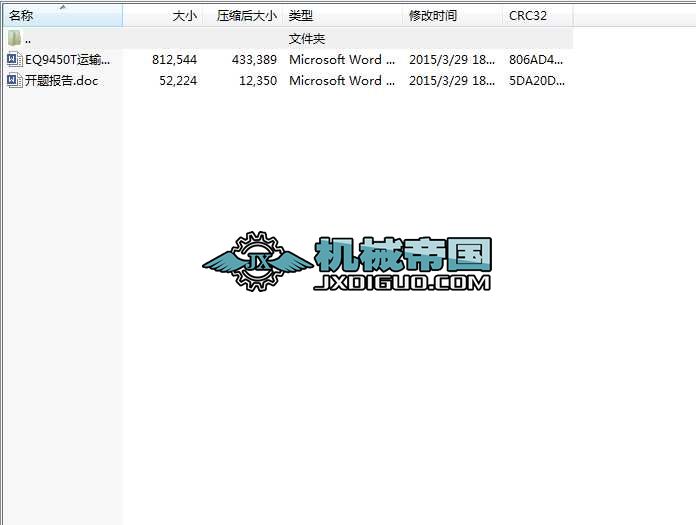The height and width of the screenshot is (525, 696).
Task: Sort by 类型 column header
Action: [x=342, y=16]
